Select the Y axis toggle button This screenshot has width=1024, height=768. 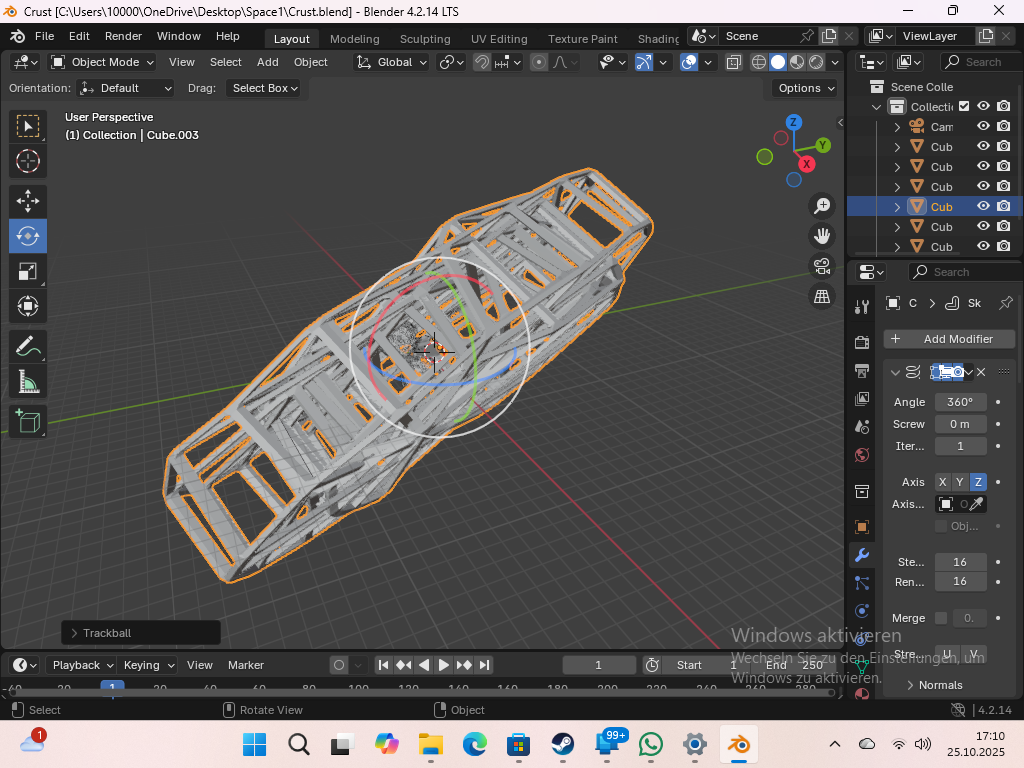click(960, 482)
